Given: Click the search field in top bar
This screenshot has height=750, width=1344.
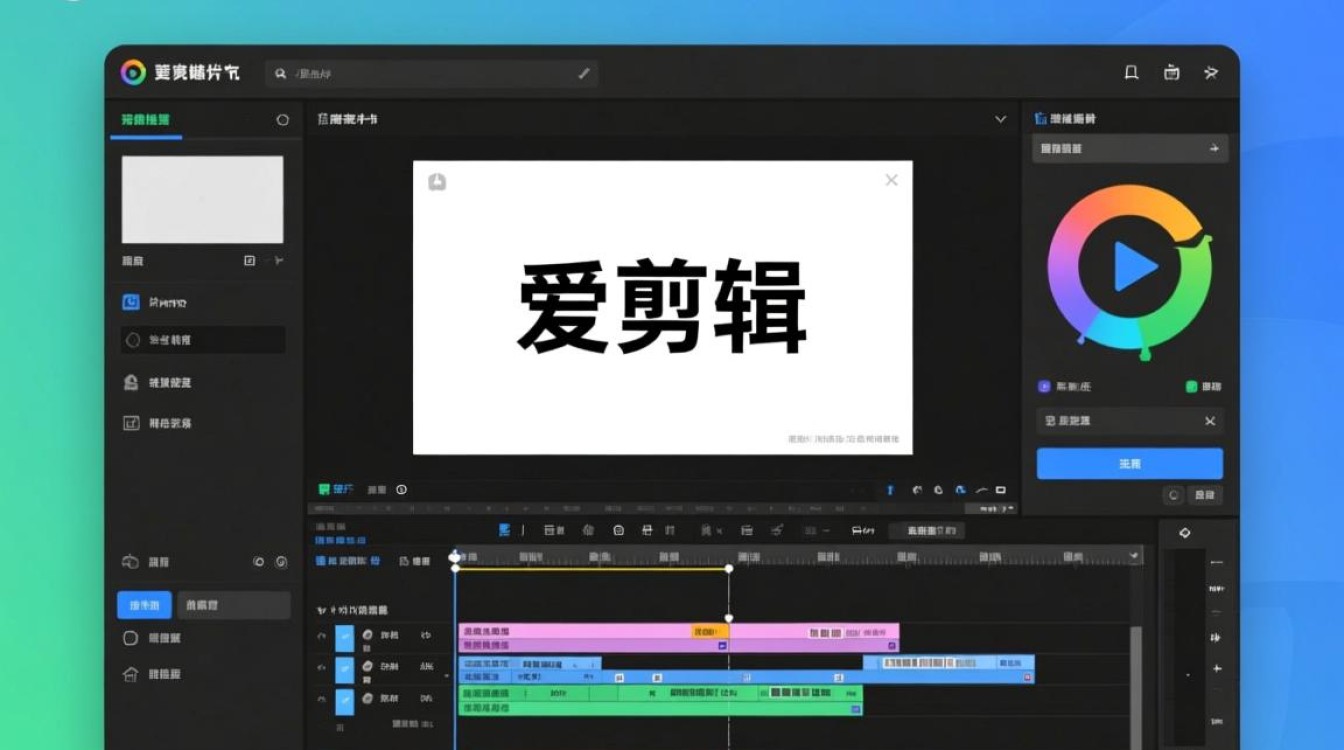Looking at the screenshot, I should pos(432,73).
